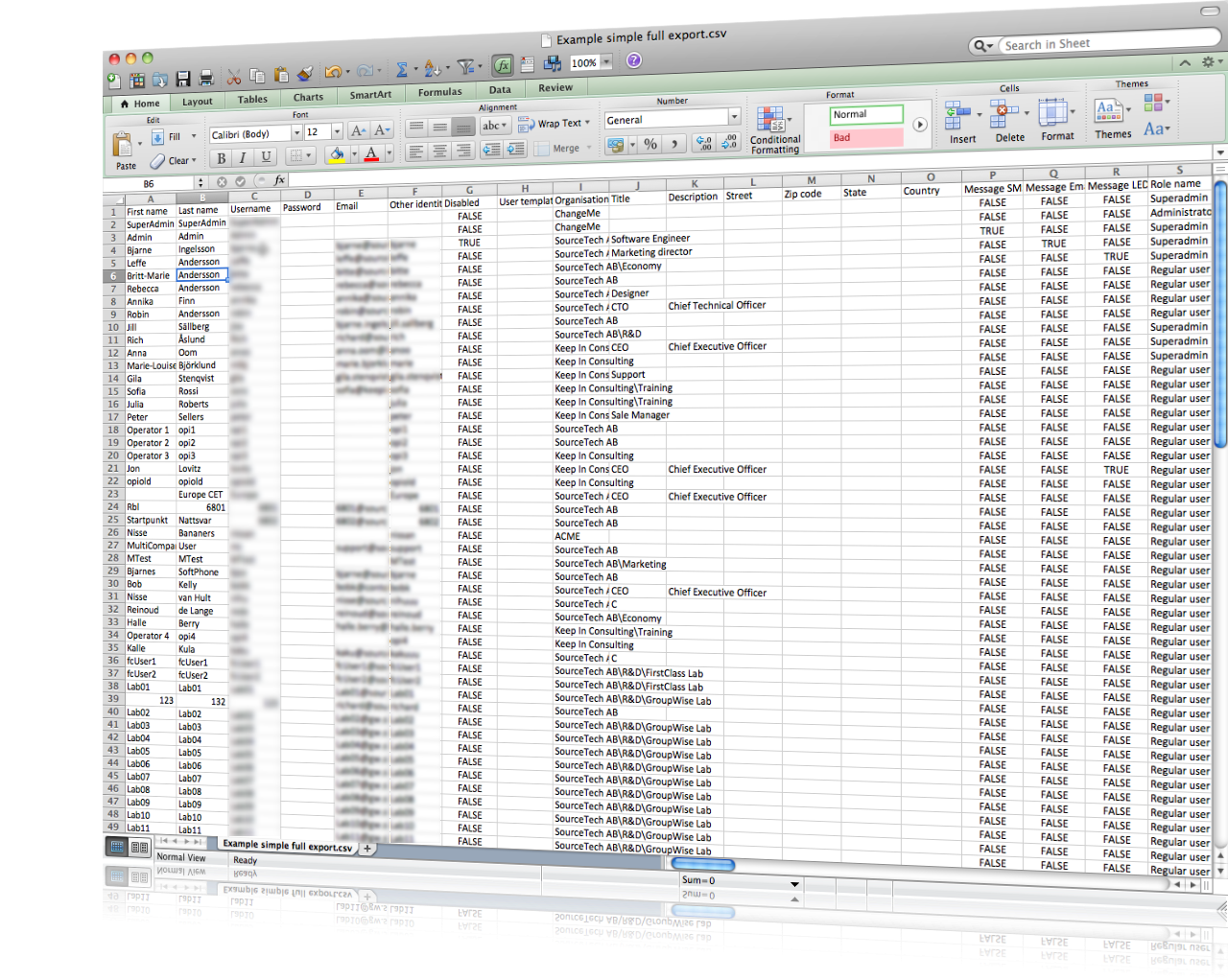The height and width of the screenshot is (980, 1228).
Task: Toggle Wrap Text
Action: [555, 125]
